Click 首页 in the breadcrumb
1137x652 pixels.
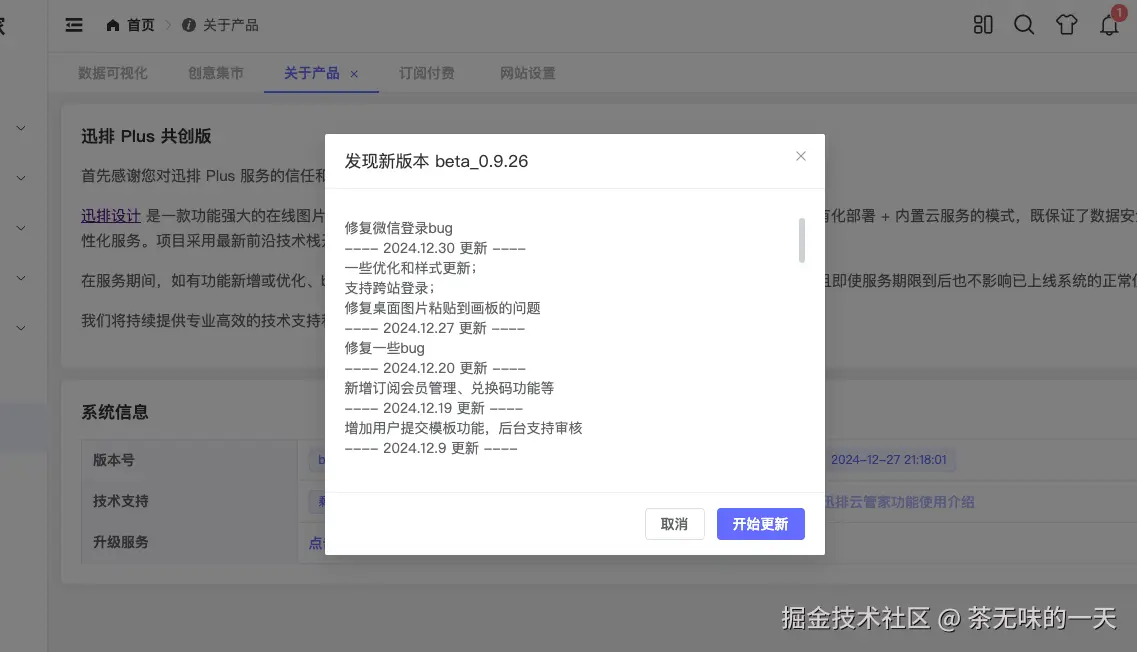(141, 25)
